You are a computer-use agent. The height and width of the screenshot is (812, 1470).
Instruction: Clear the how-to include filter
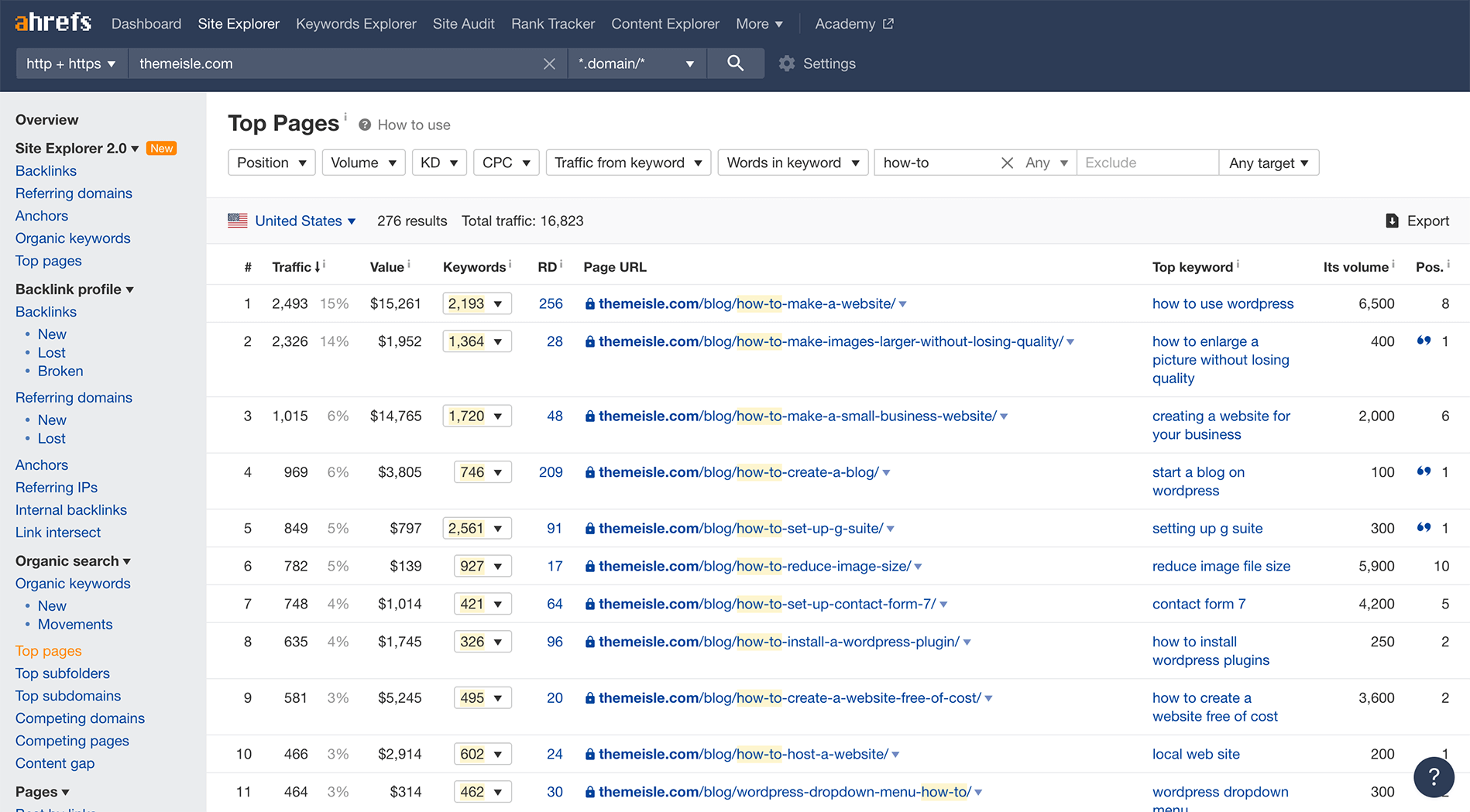pyautogui.click(x=1007, y=163)
